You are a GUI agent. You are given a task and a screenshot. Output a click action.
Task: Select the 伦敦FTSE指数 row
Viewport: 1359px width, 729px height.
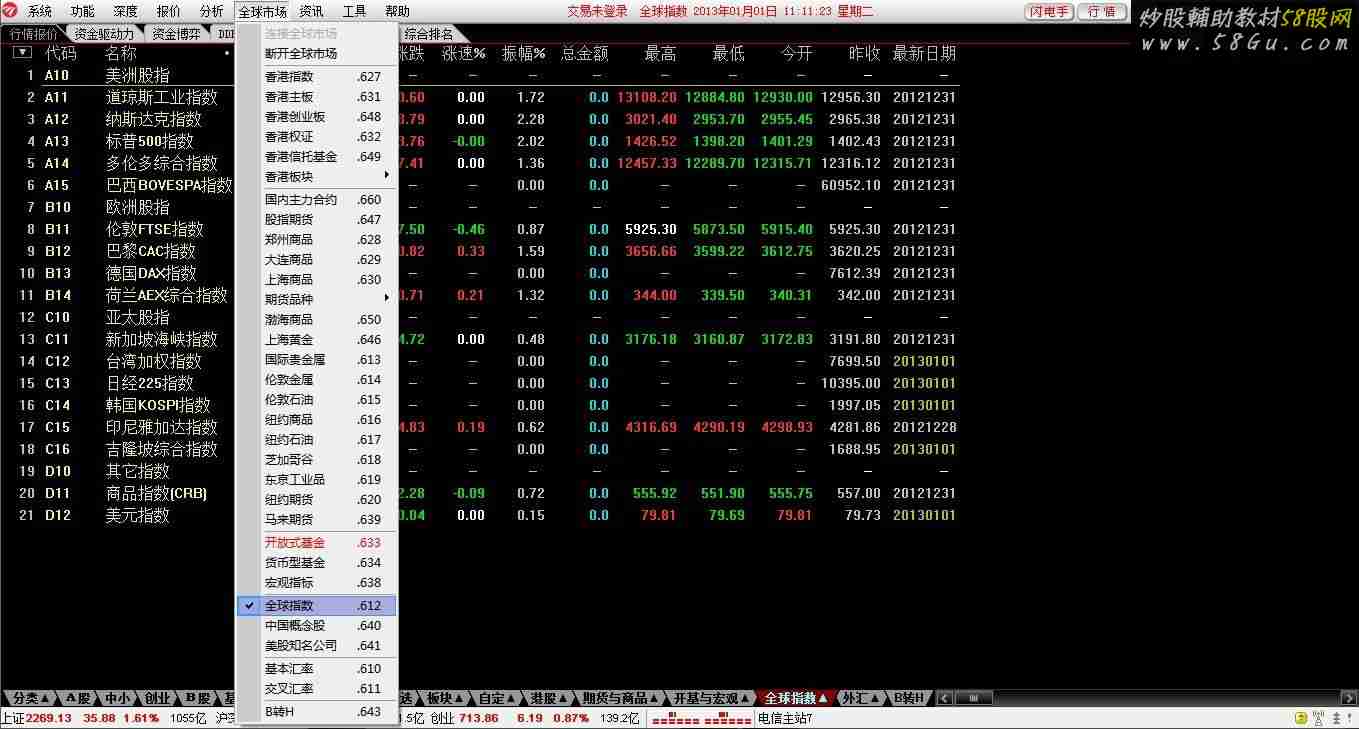(480, 229)
